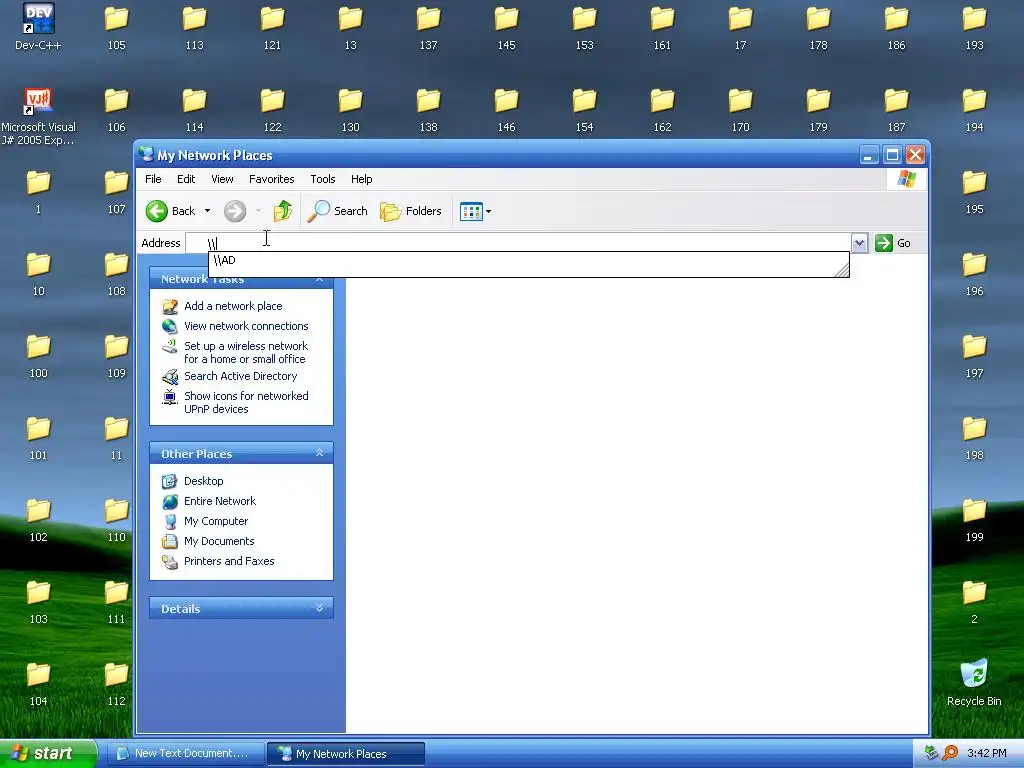Click My Network Places taskbar button
Viewport: 1024px width, 768px height.
pyautogui.click(x=345, y=754)
